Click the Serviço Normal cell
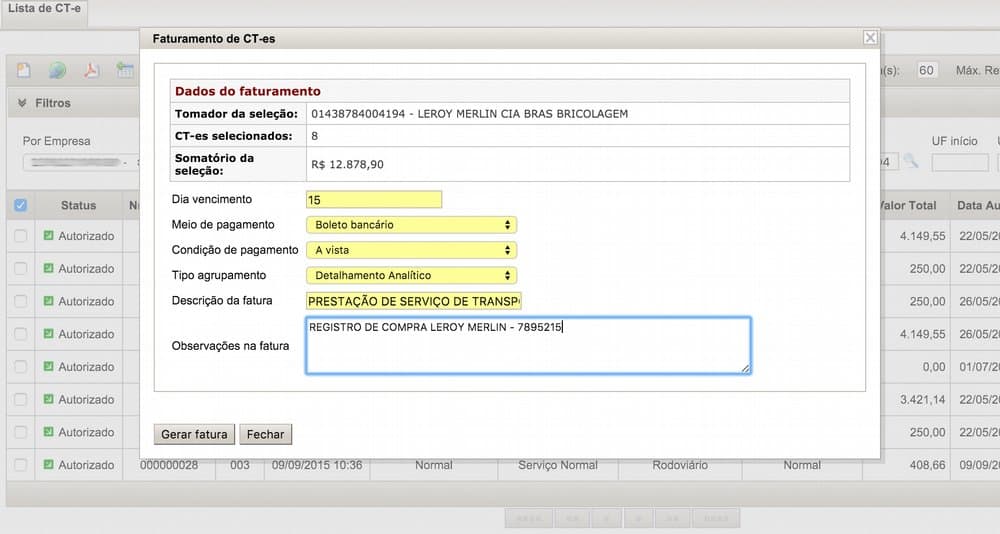The height and width of the screenshot is (534, 1000). [557, 465]
